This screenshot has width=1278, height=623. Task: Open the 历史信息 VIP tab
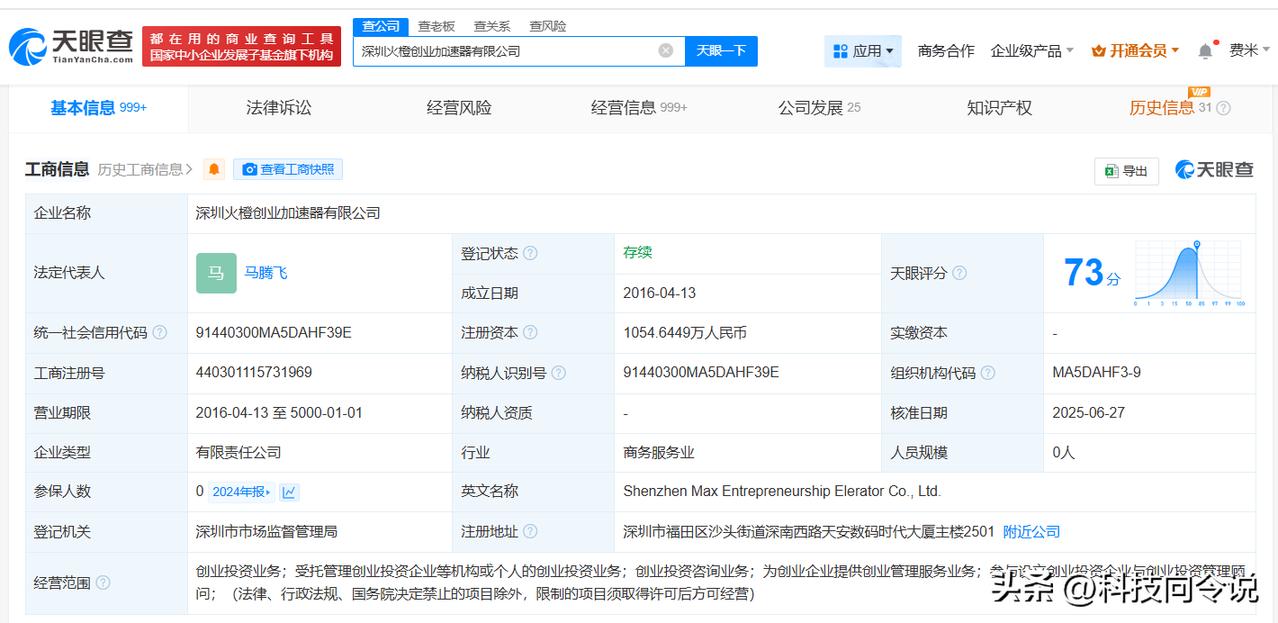(x=1170, y=108)
